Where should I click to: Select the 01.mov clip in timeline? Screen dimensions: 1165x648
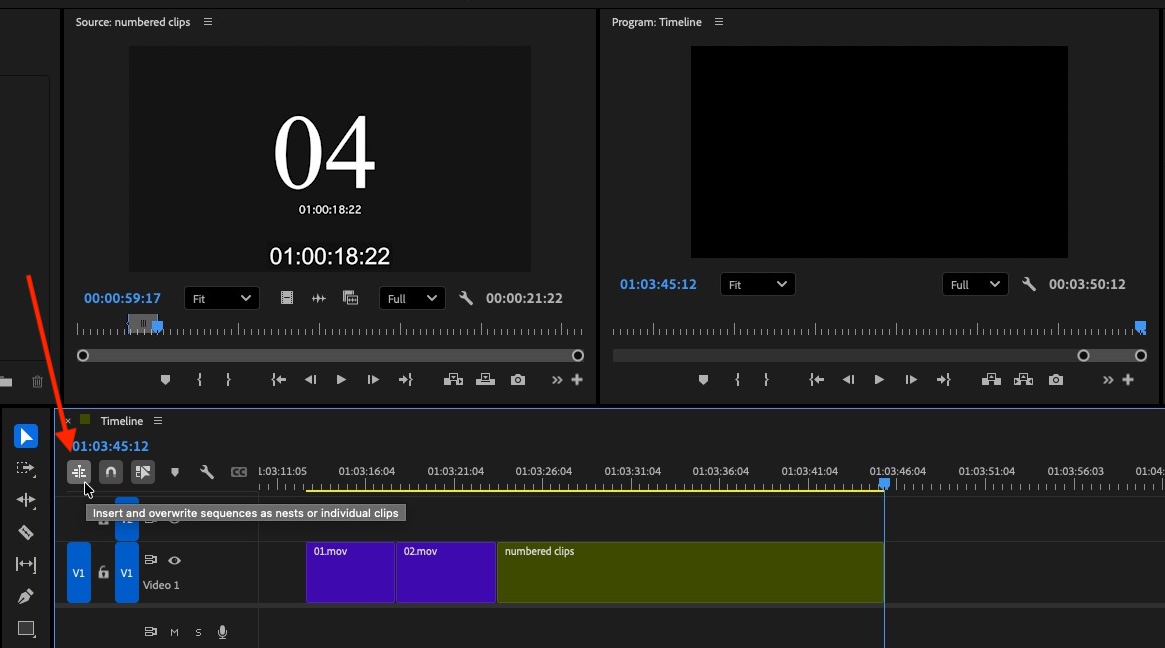(350, 572)
